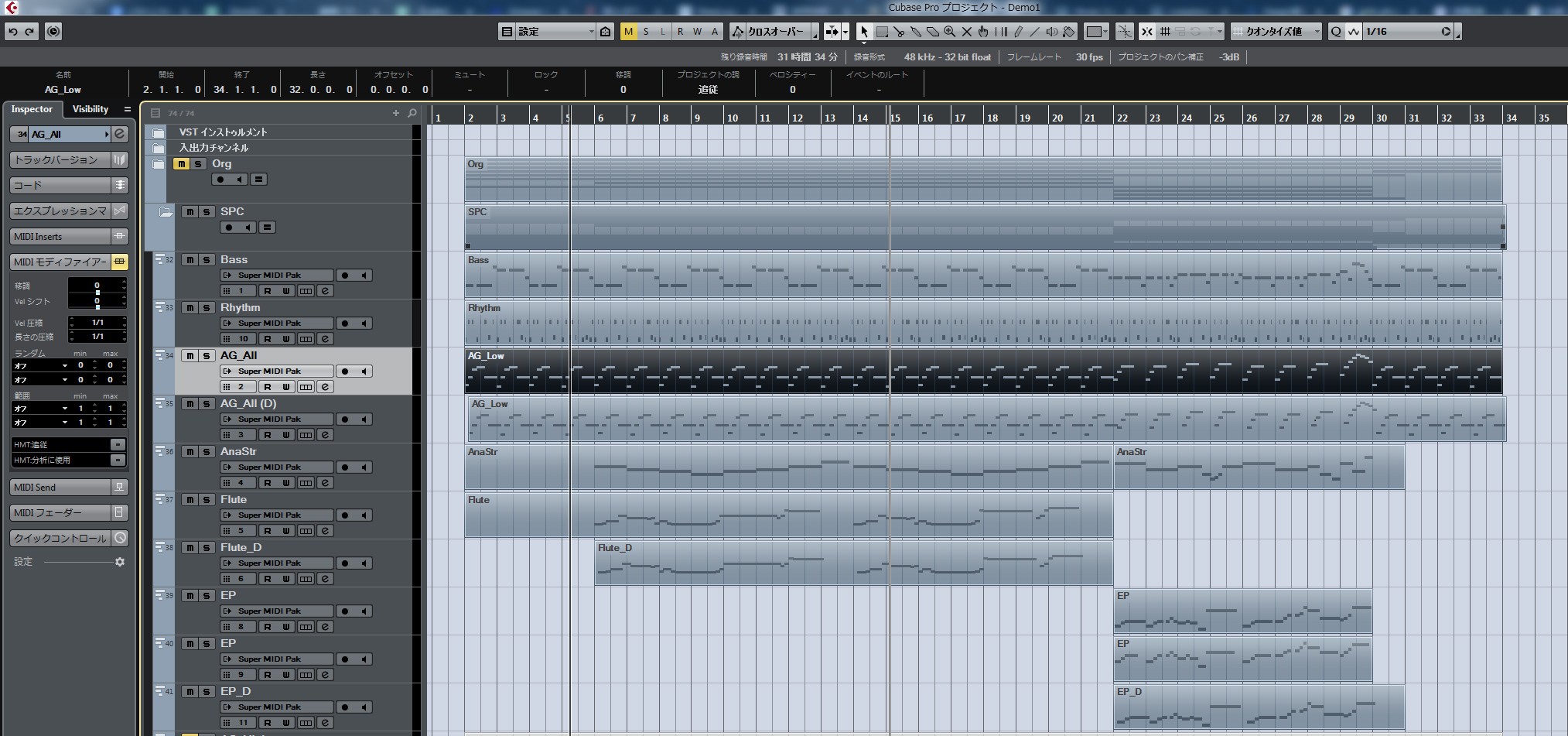1568x736 pixels.
Task: Open the color selector dropdown in toolbar
Action: tap(1097, 32)
